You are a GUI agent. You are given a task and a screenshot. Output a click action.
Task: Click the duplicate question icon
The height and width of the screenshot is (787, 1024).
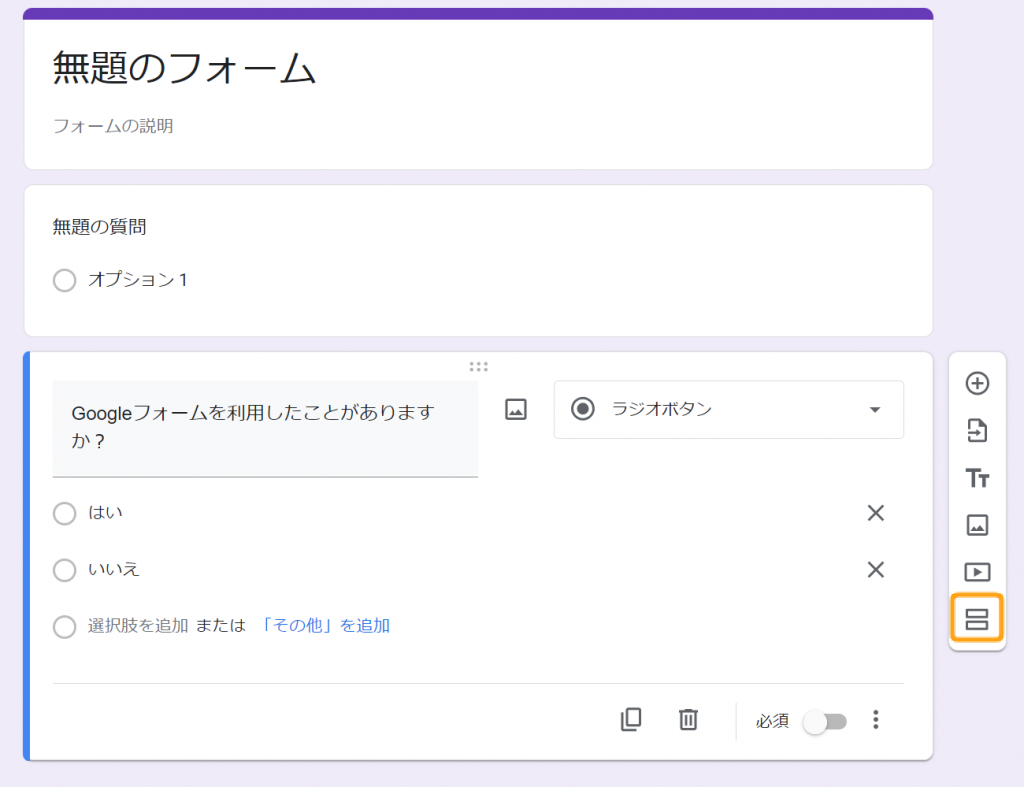pyautogui.click(x=631, y=720)
